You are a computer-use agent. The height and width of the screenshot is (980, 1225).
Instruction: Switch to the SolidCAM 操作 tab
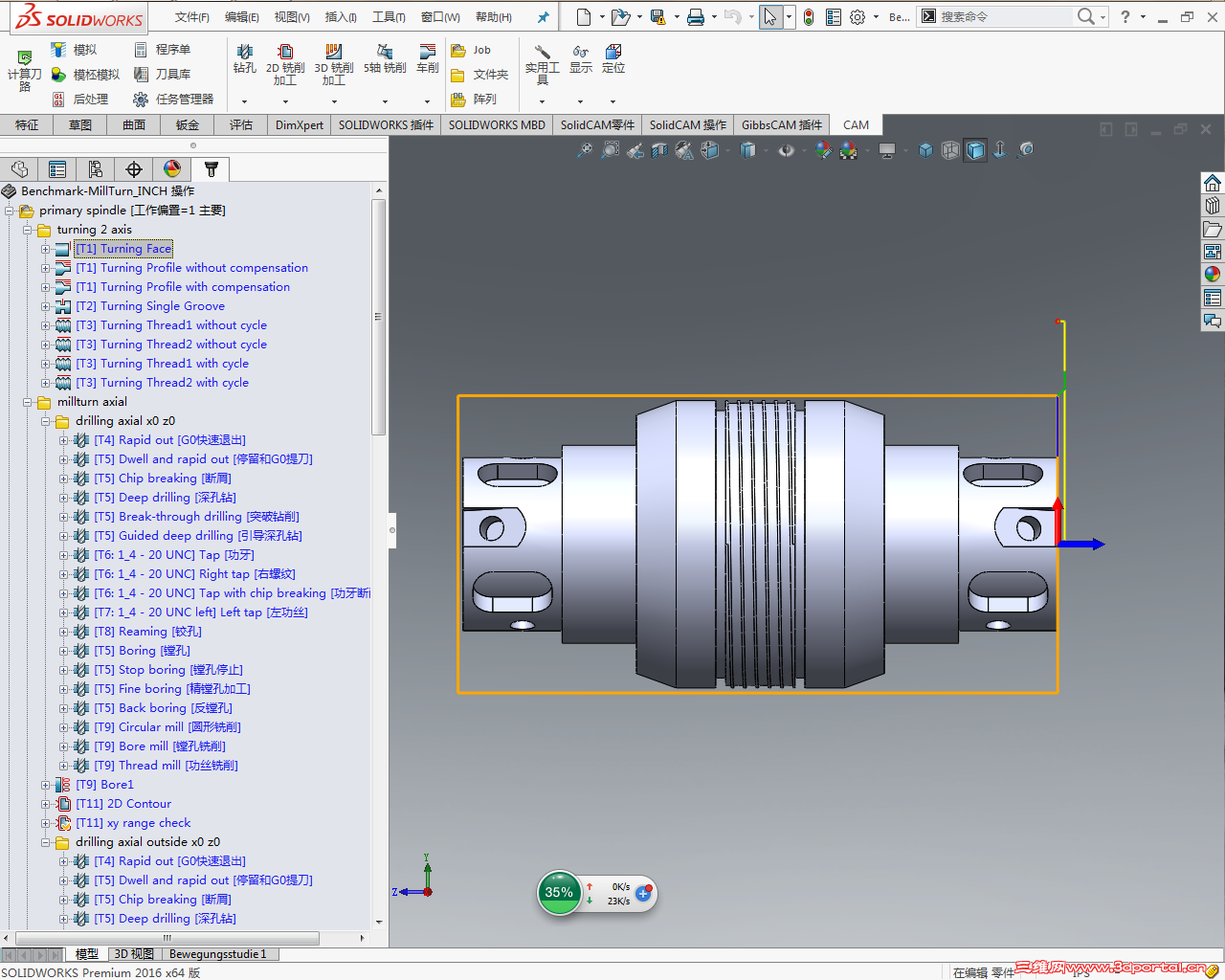688,125
